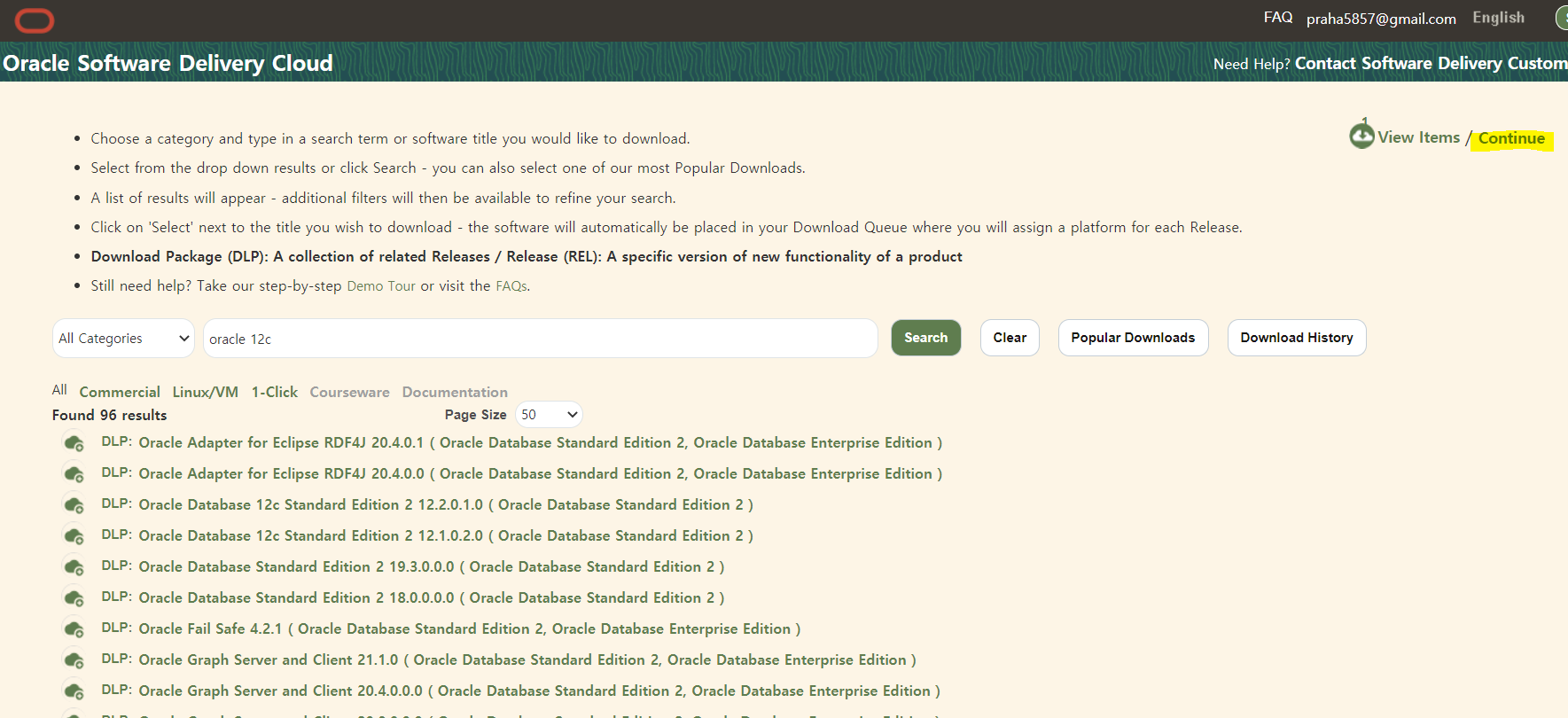Screen dimensions: 1568x718
Task: Click the Continue link
Action: (1511, 138)
